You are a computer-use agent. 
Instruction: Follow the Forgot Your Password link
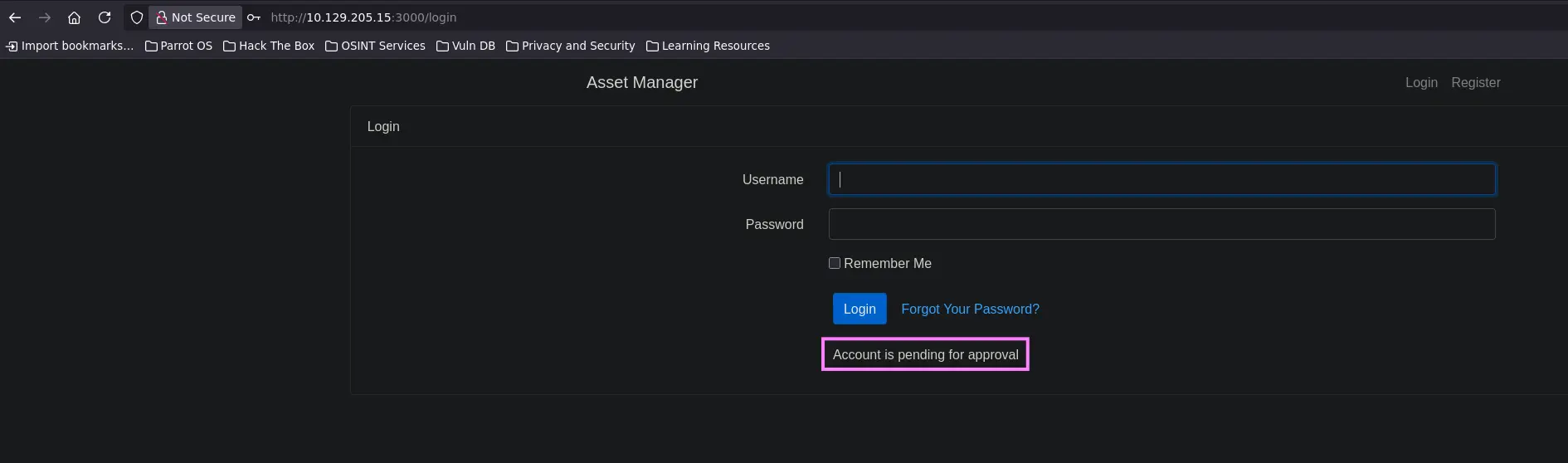coord(970,309)
